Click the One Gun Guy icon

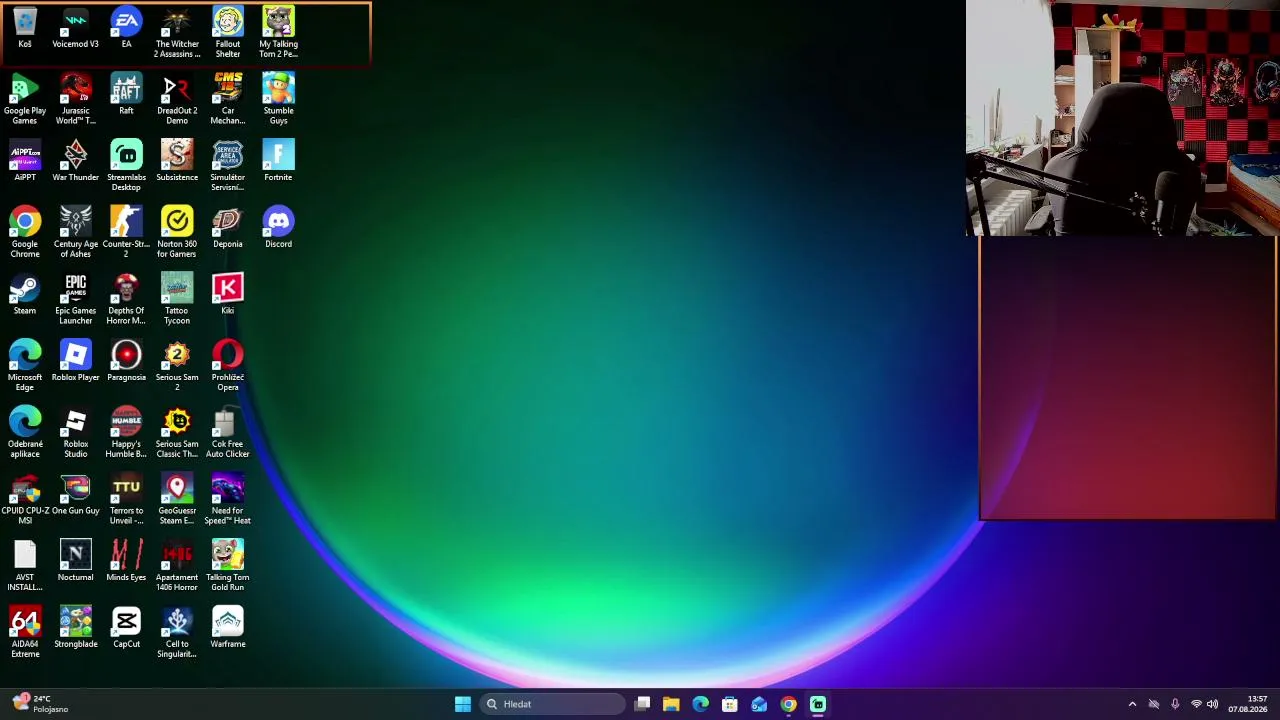(x=76, y=495)
